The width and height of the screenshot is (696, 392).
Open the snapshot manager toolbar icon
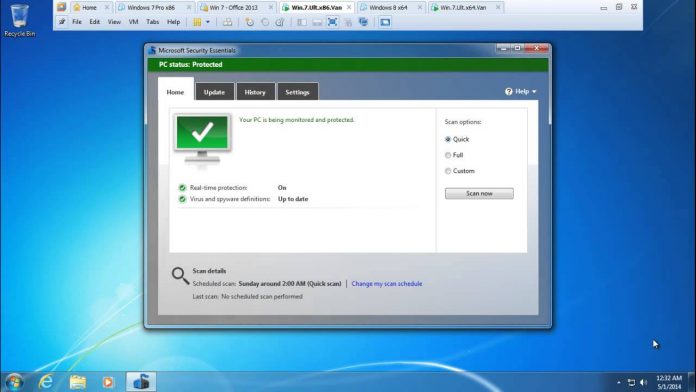[x=280, y=22]
